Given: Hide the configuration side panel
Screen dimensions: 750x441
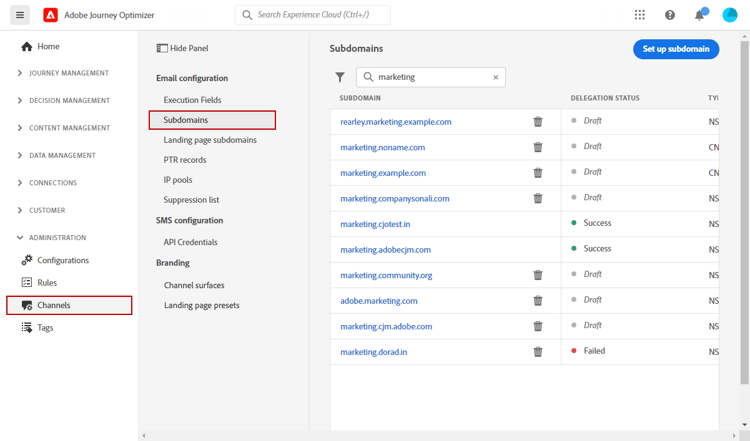Looking at the screenshot, I should [x=183, y=48].
